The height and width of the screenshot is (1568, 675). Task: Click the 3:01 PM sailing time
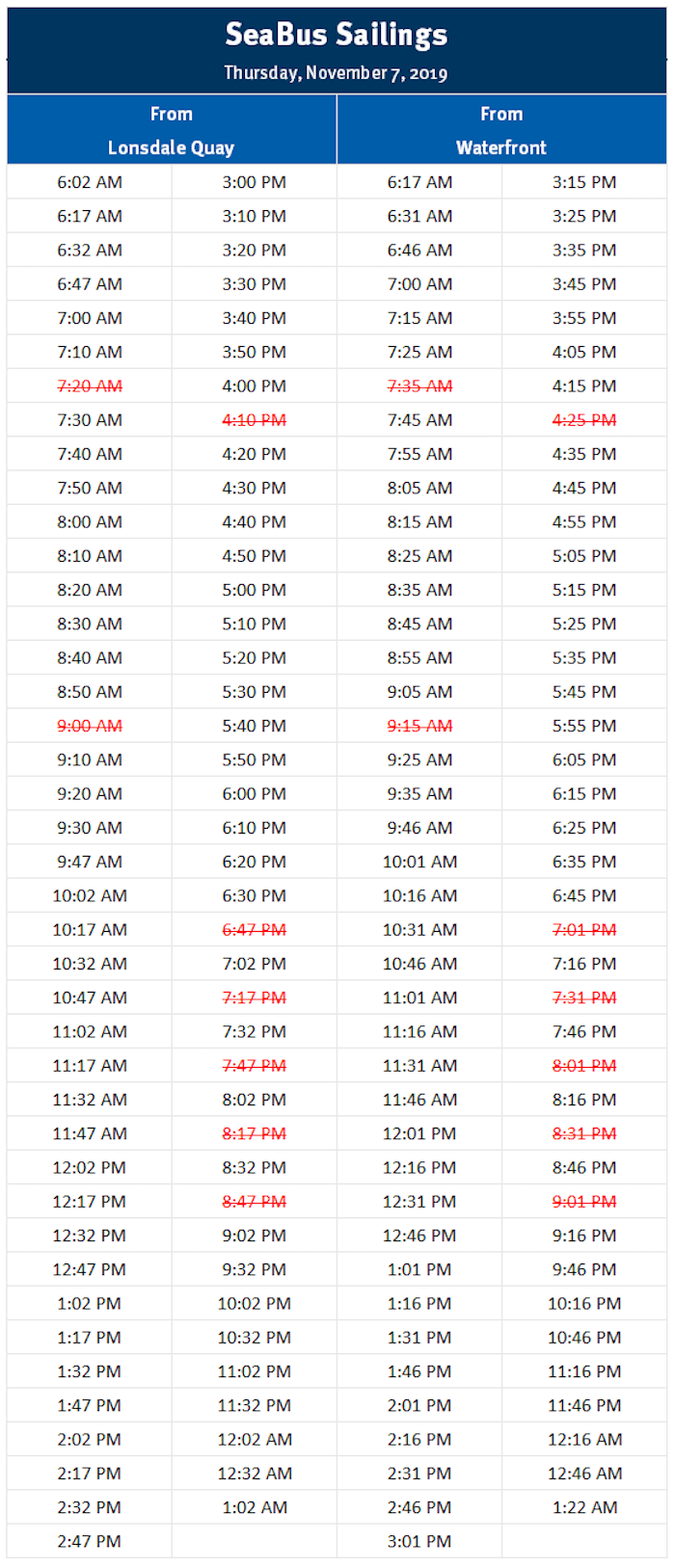click(419, 1541)
